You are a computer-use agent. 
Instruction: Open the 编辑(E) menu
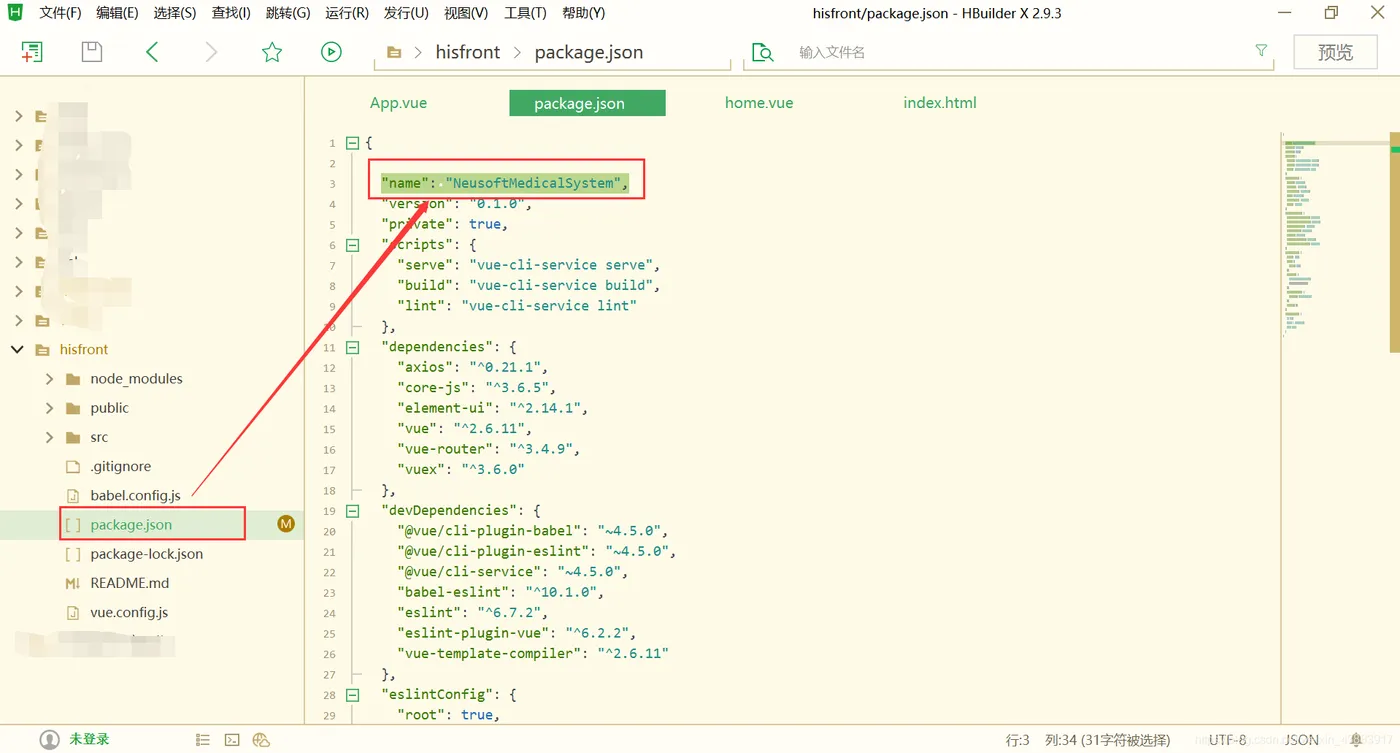[117, 13]
